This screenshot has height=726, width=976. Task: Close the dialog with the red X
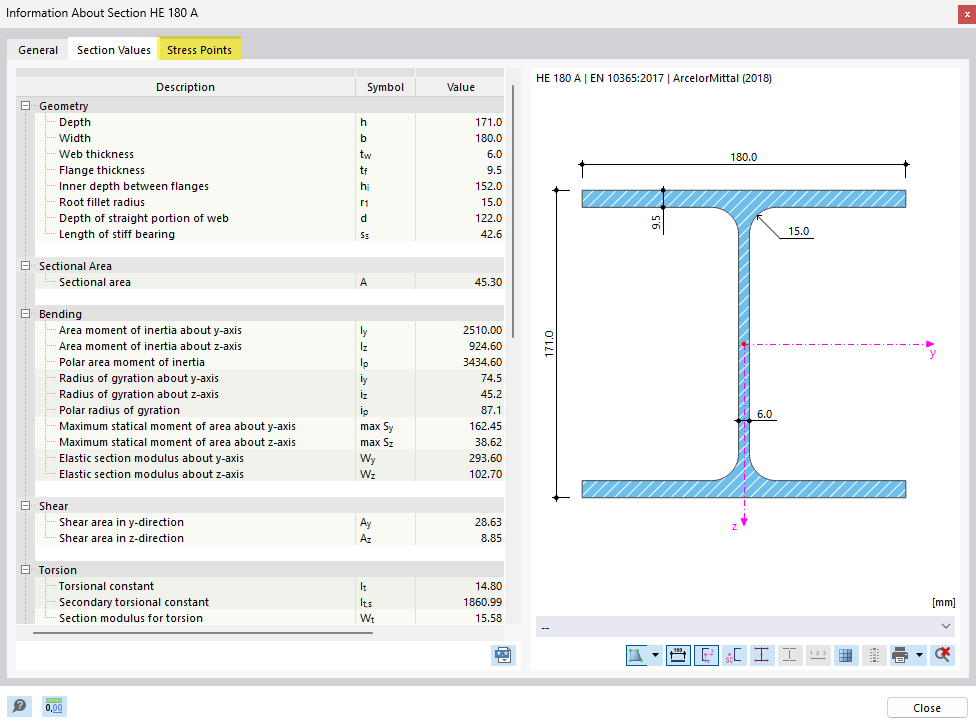tap(967, 14)
